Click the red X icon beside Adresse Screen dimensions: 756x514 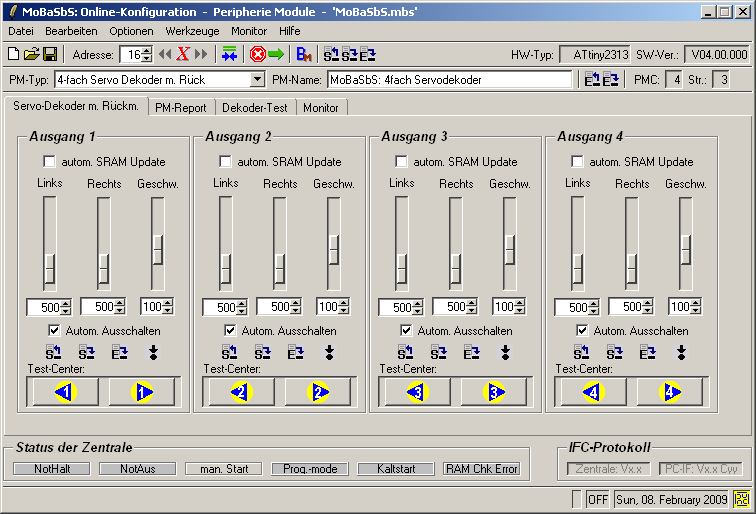(183, 54)
